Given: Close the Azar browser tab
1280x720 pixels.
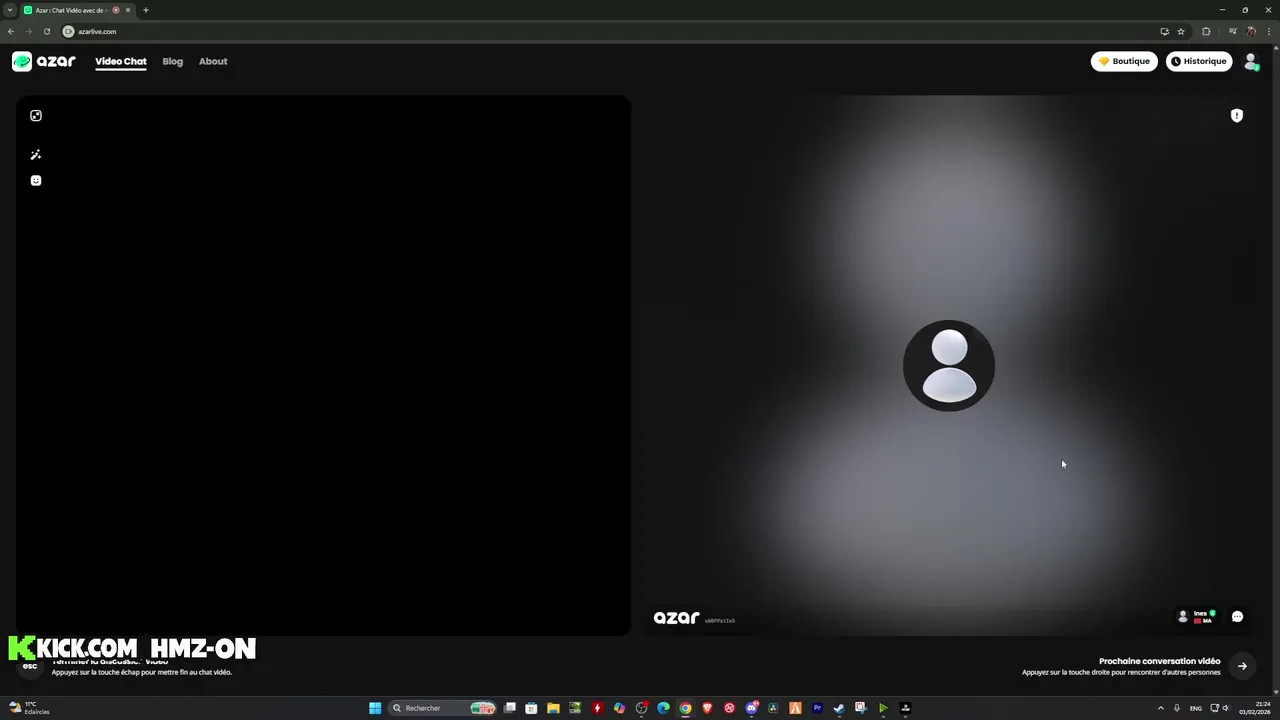Looking at the screenshot, I should [128, 10].
